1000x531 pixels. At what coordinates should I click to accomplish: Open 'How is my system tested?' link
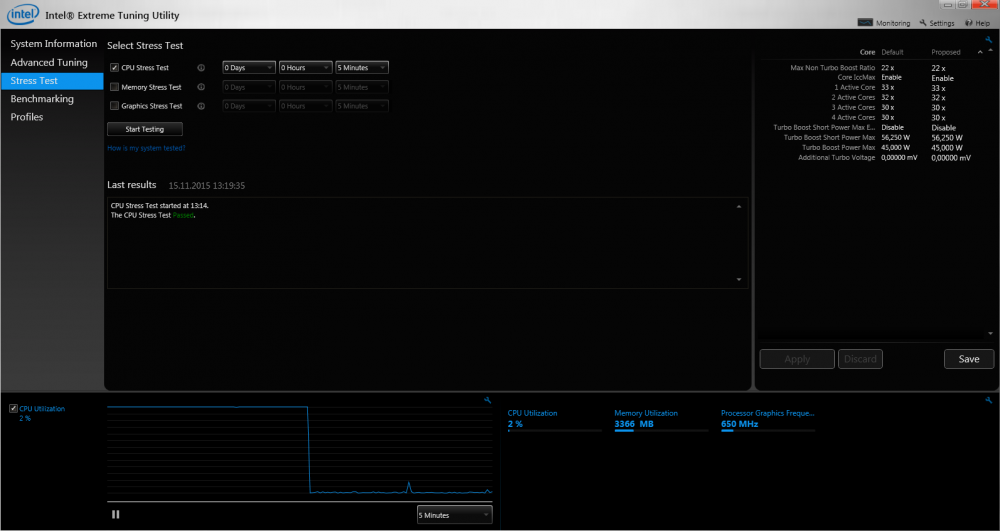coord(146,148)
